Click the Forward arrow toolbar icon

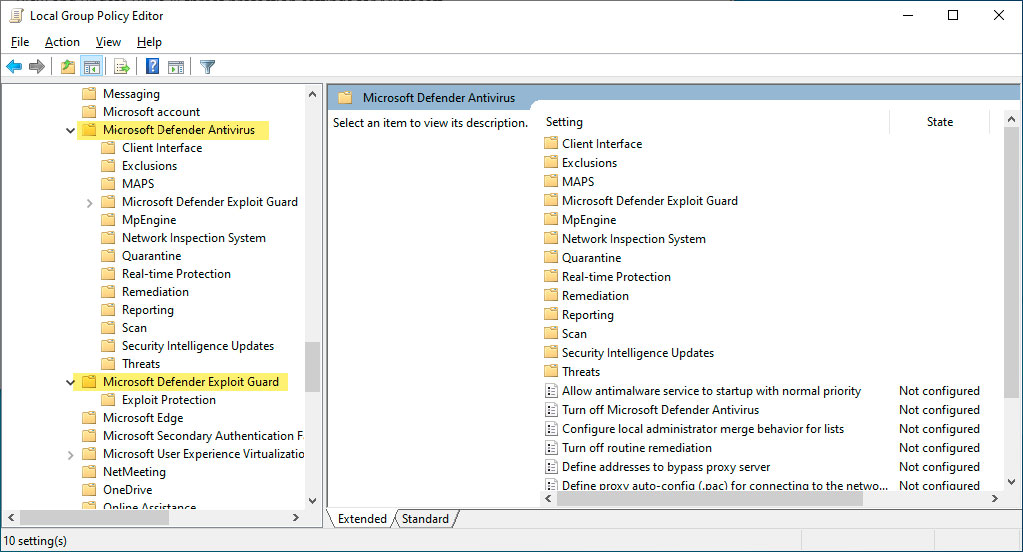[x=37, y=67]
